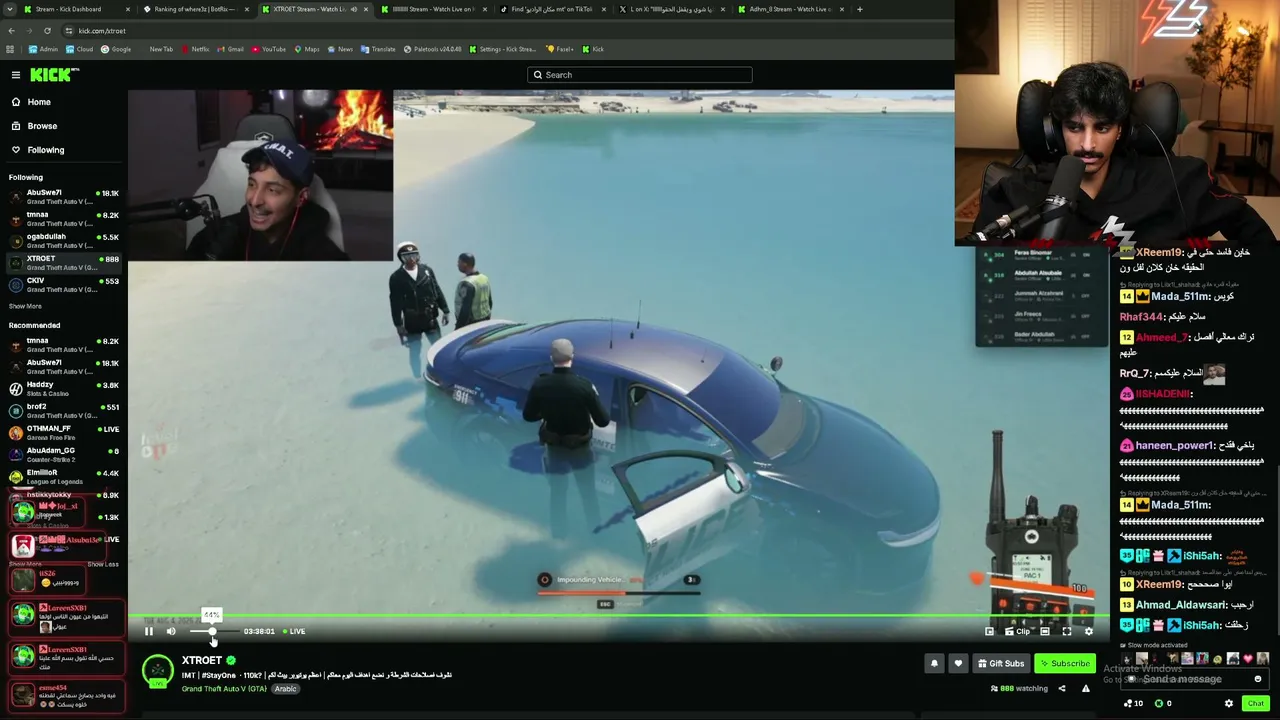Subscribe to the XTROET channel
This screenshot has width=1280, height=720.
coord(1065,663)
